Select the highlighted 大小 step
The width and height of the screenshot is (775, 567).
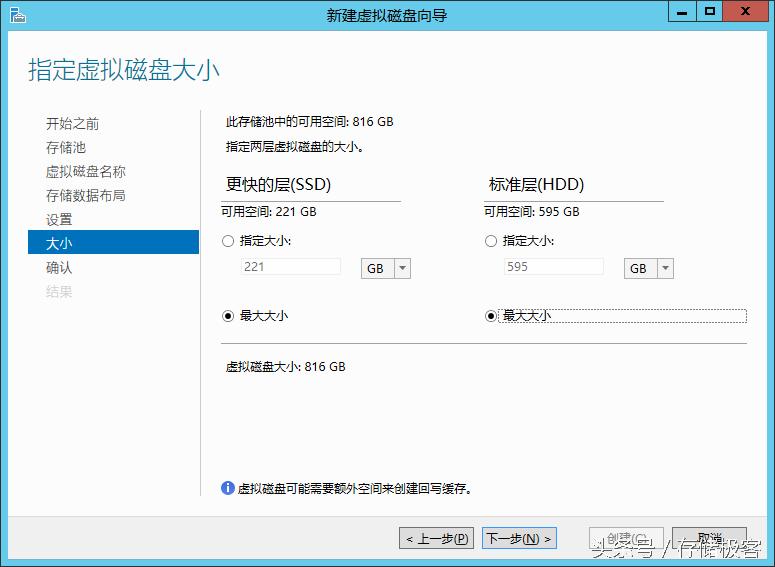[x=114, y=242]
